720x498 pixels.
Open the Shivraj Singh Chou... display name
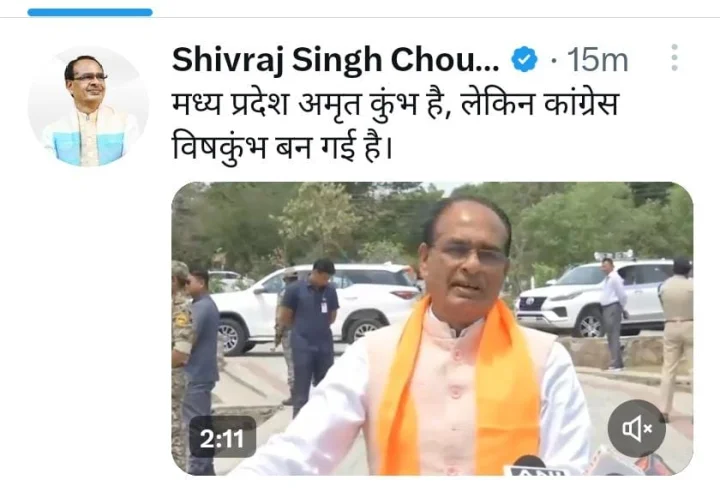point(335,60)
